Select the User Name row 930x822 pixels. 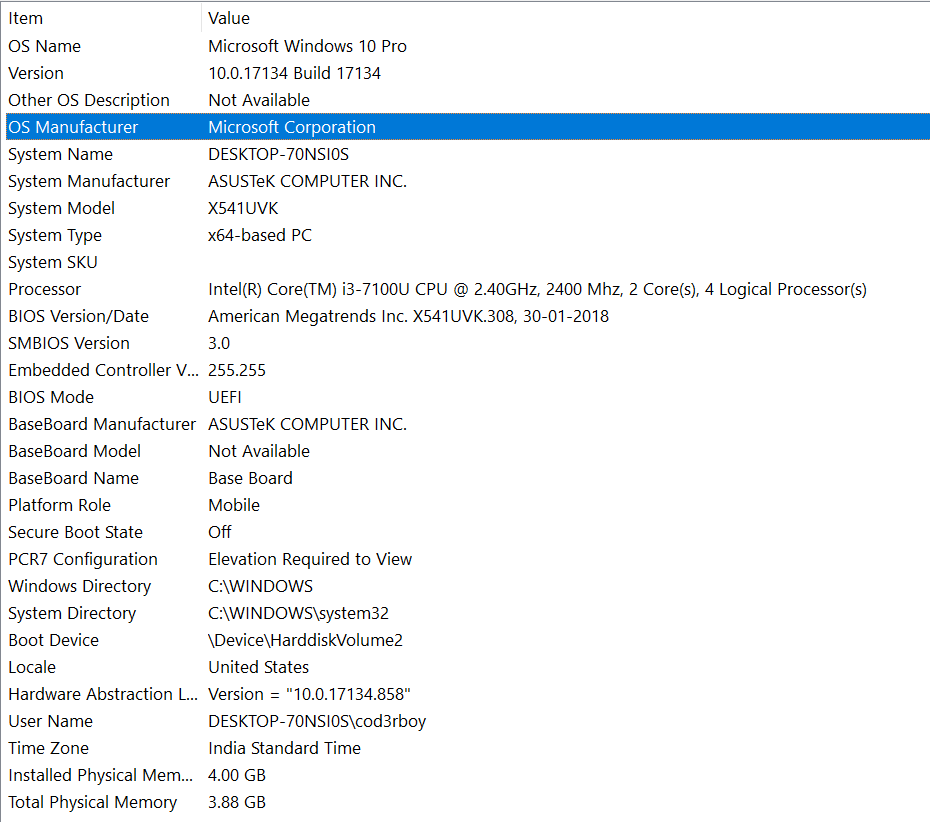[x=467, y=721]
